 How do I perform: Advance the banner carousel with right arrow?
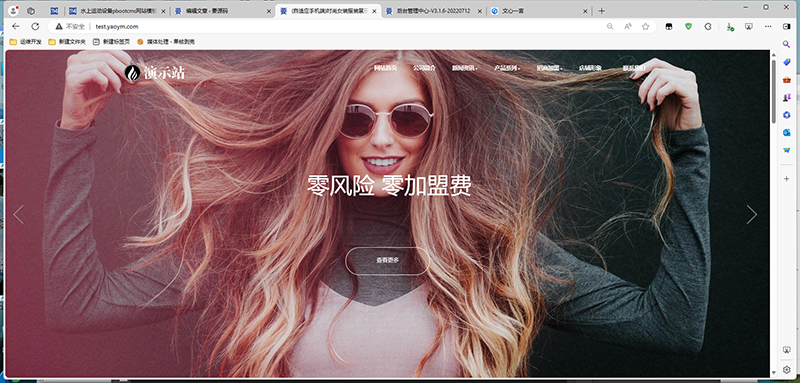coord(752,214)
